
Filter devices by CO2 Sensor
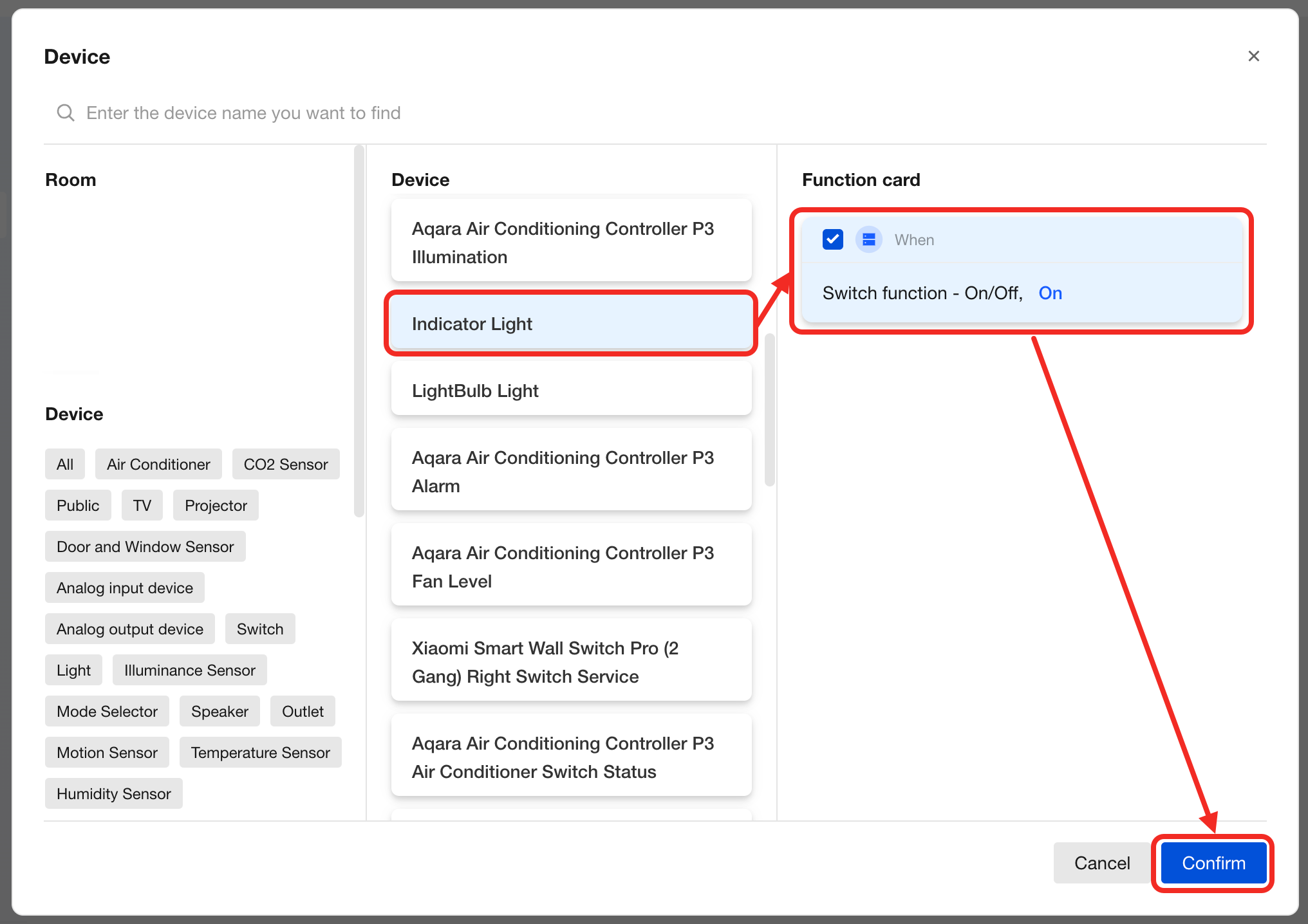(286, 464)
